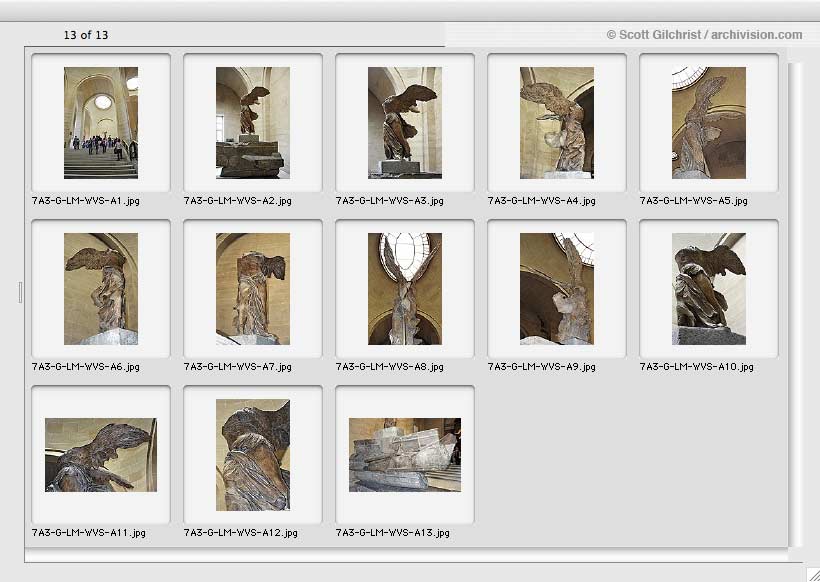The width and height of the screenshot is (820, 582).
Task: Click the filename 7A3-G-LM-WVS-A7.jpg
Action: click(x=238, y=367)
